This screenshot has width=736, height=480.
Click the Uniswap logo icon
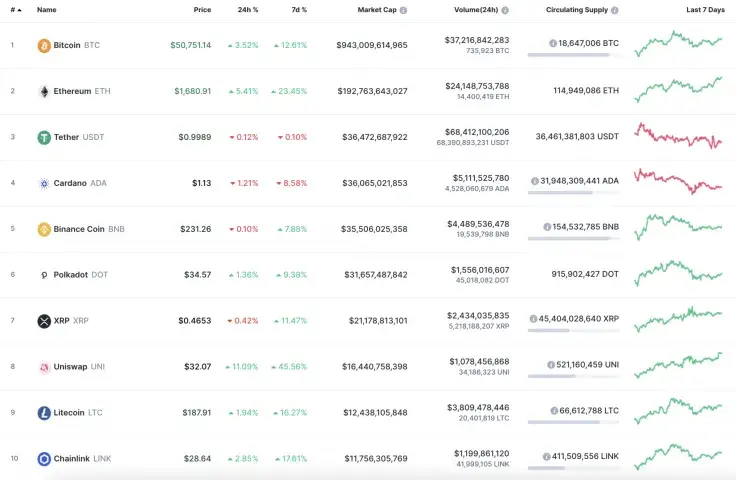[44, 367]
